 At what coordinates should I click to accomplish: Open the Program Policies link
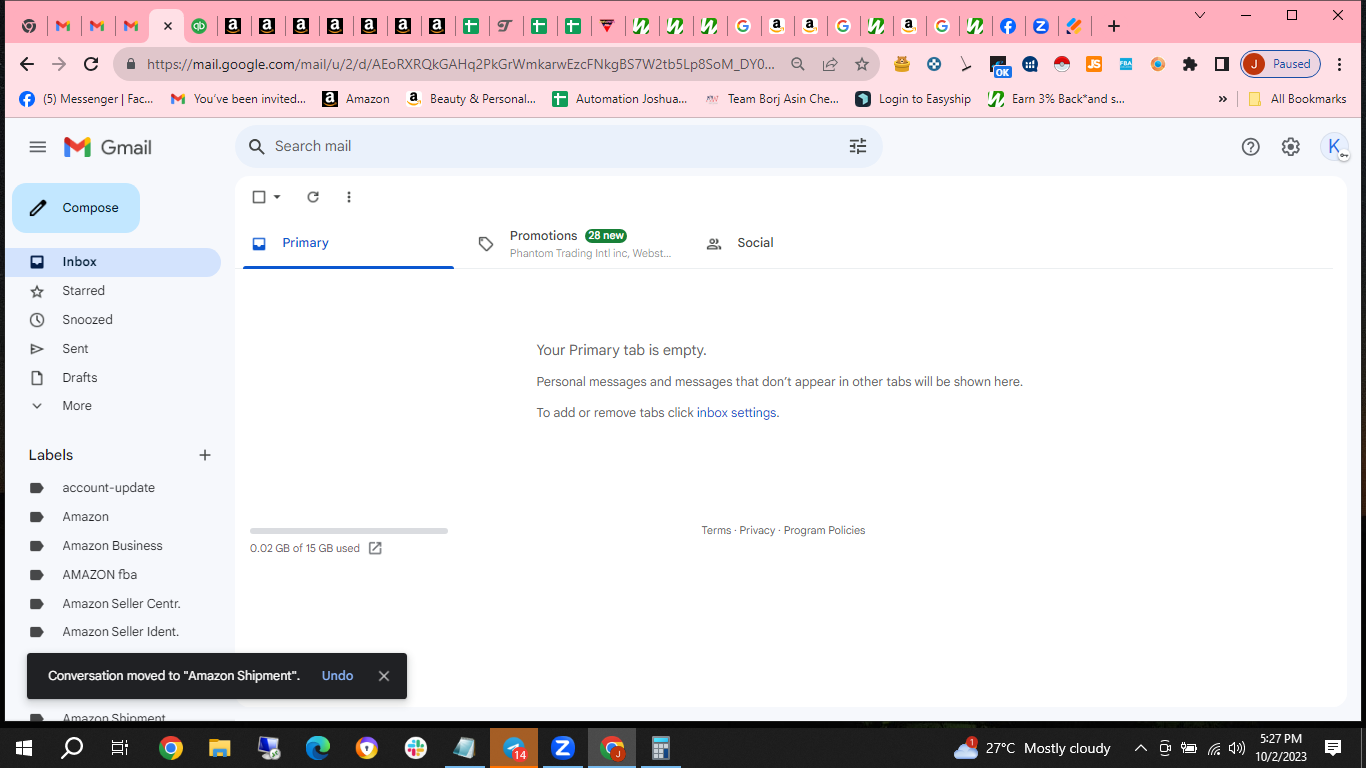pyautogui.click(x=824, y=531)
